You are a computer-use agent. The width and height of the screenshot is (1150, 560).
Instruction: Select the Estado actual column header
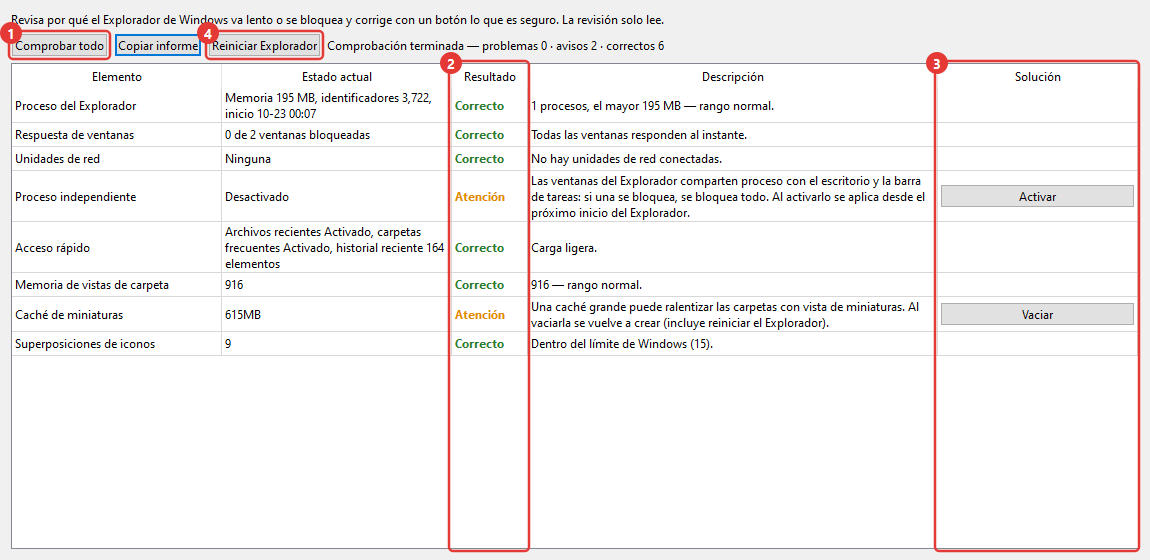(x=337, y=76)
